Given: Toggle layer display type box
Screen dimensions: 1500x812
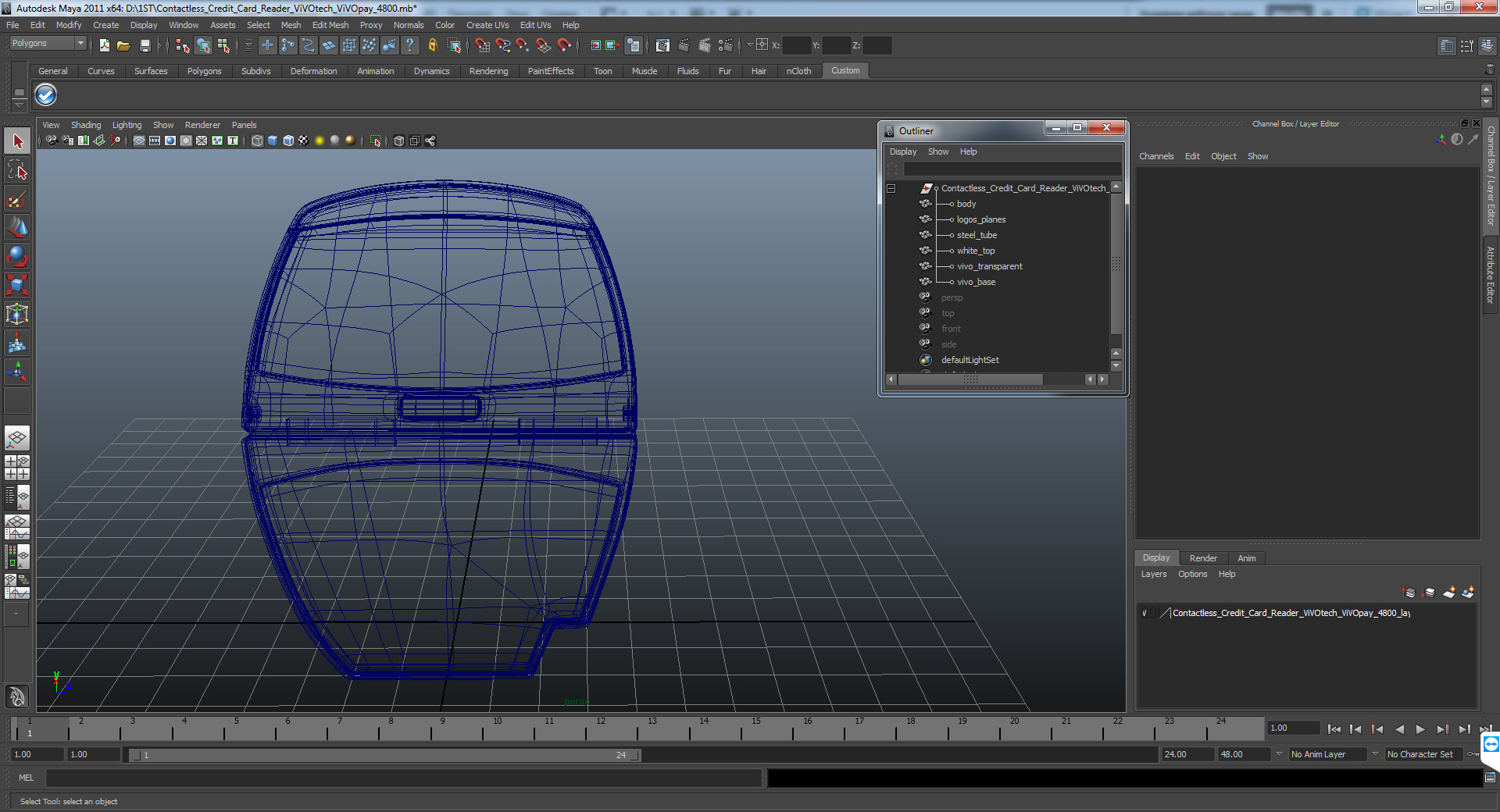Looking at the screenshot, I should [1155, 613].
